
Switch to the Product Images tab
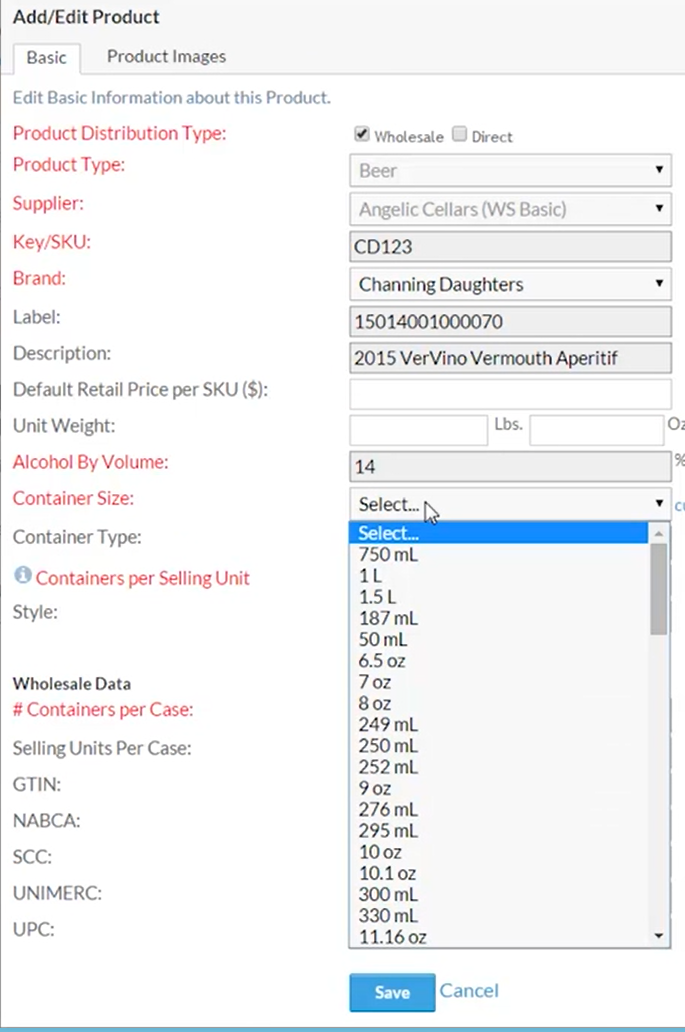pos(166,57)
